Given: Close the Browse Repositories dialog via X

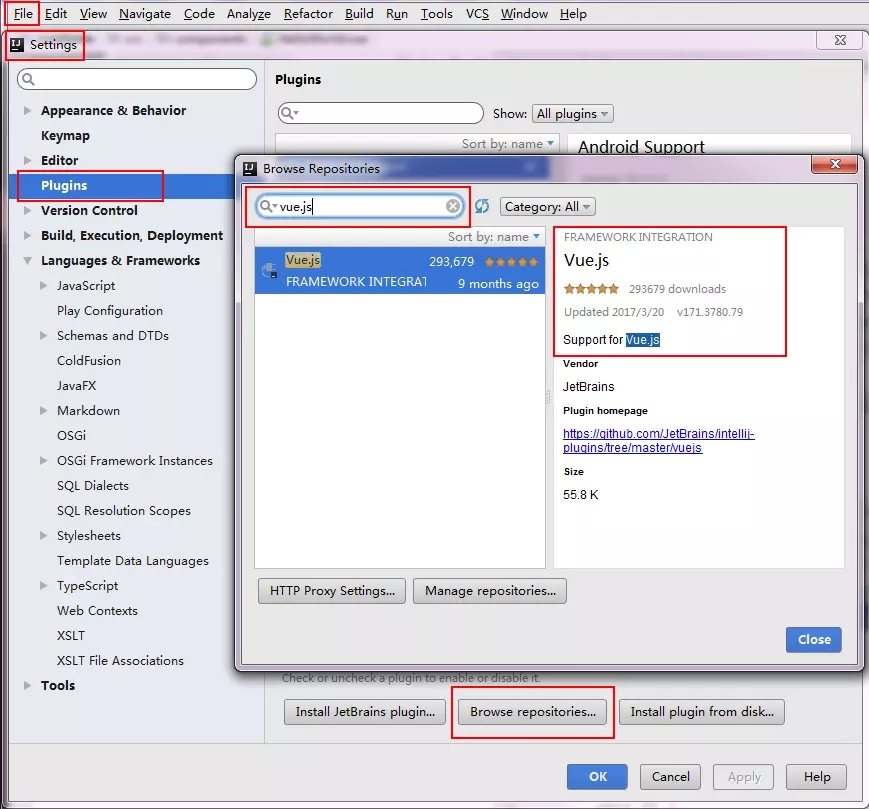Looking at the screenshot, I should (835, 164).
